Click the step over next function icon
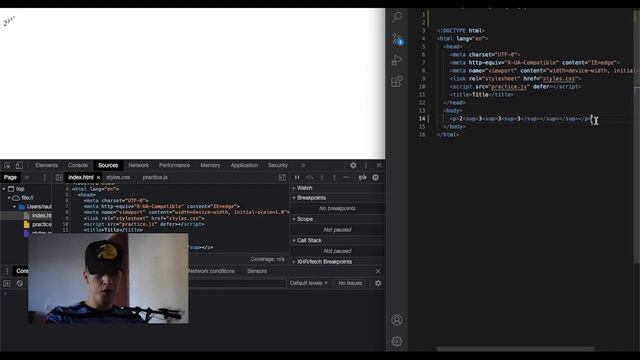This screenshot has width=640, height=360. (310, 178)
